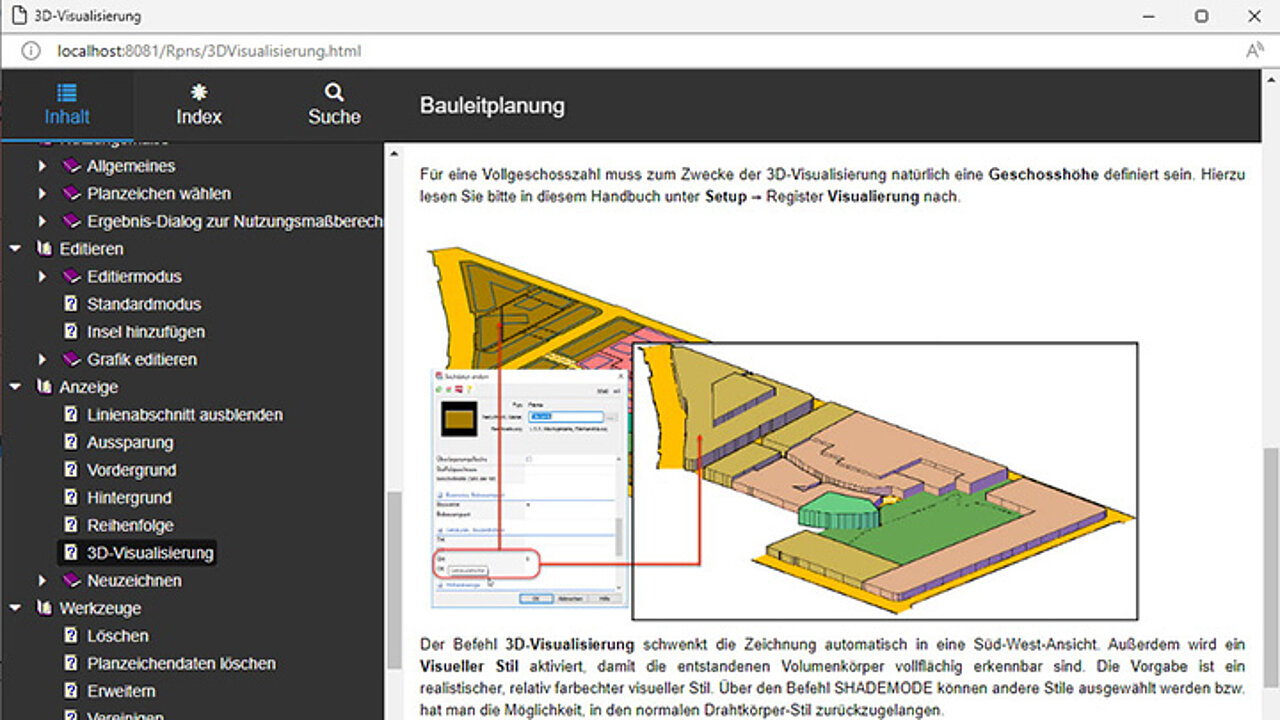Expand the Neuzeichnen topic

[42, 580]
